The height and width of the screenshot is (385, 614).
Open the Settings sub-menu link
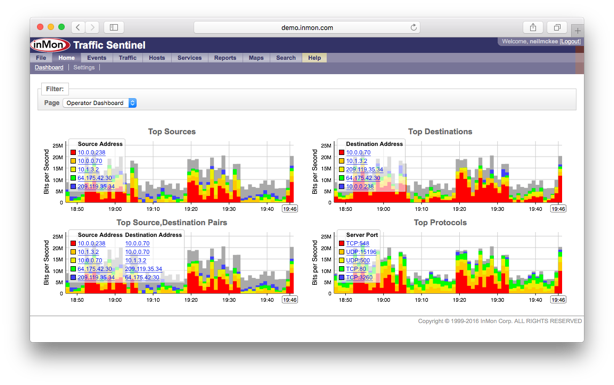click(84, 67)
